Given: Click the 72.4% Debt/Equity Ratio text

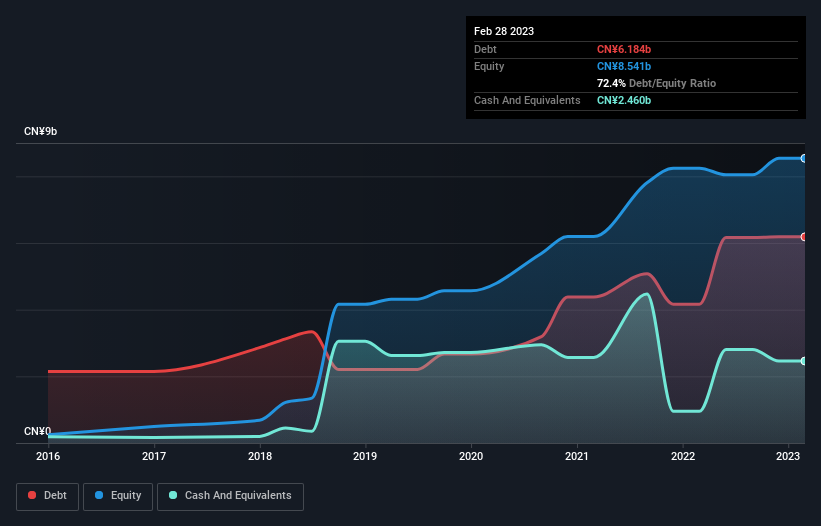Looking at the screenshot, I should pyautogui.click(x=656, y=83).
